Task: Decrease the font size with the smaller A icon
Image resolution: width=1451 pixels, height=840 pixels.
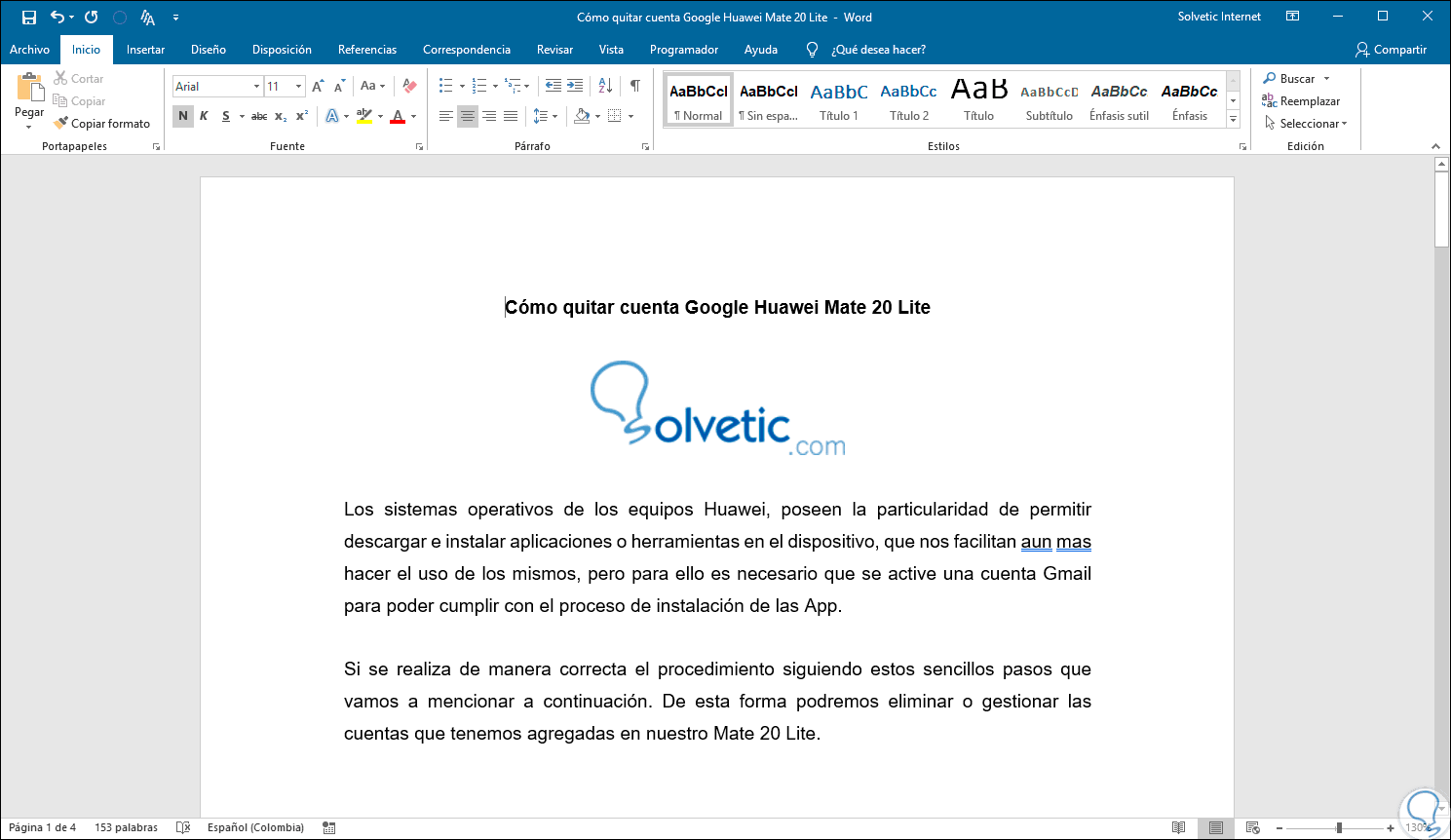Action: click(339, 87)
